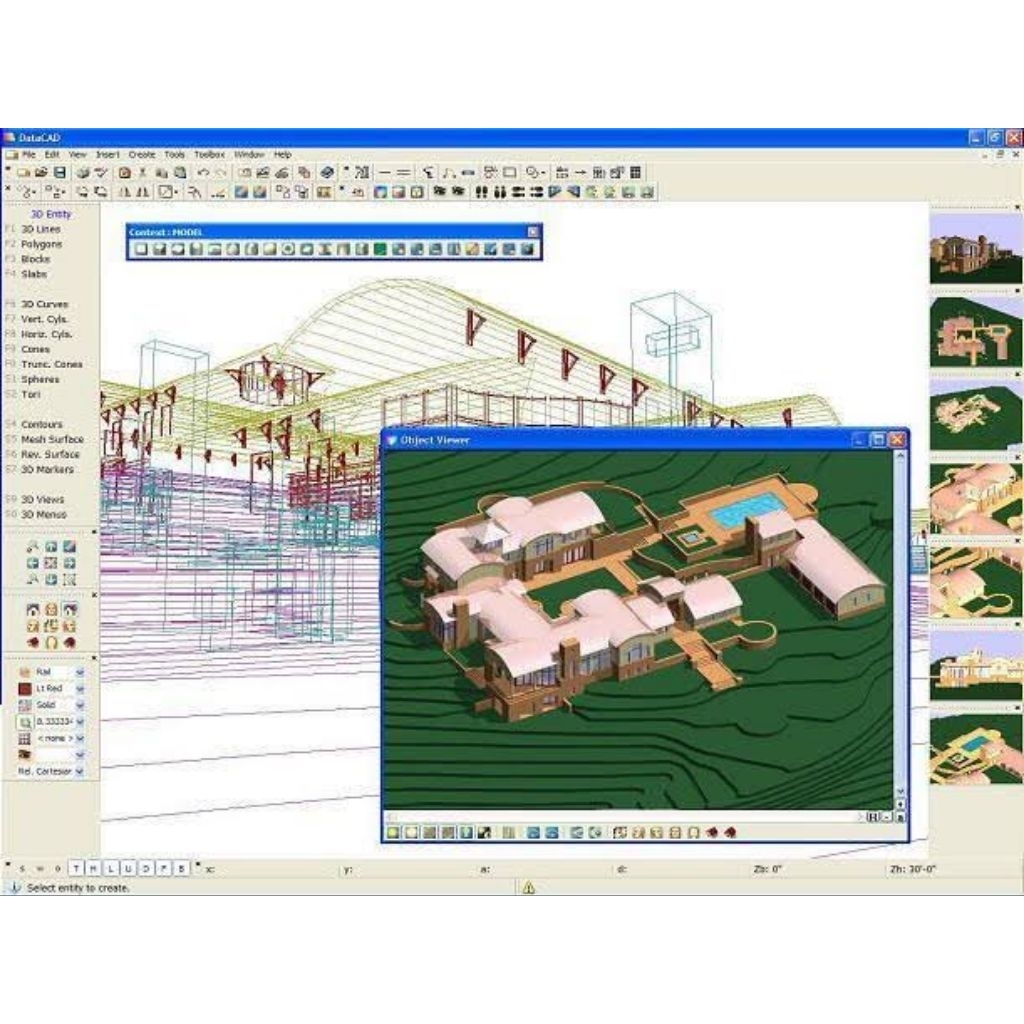Select the horseshoe-shaped icon in the views pad
Viewport: 1024px width, 1024px height.
coord(51,643)
